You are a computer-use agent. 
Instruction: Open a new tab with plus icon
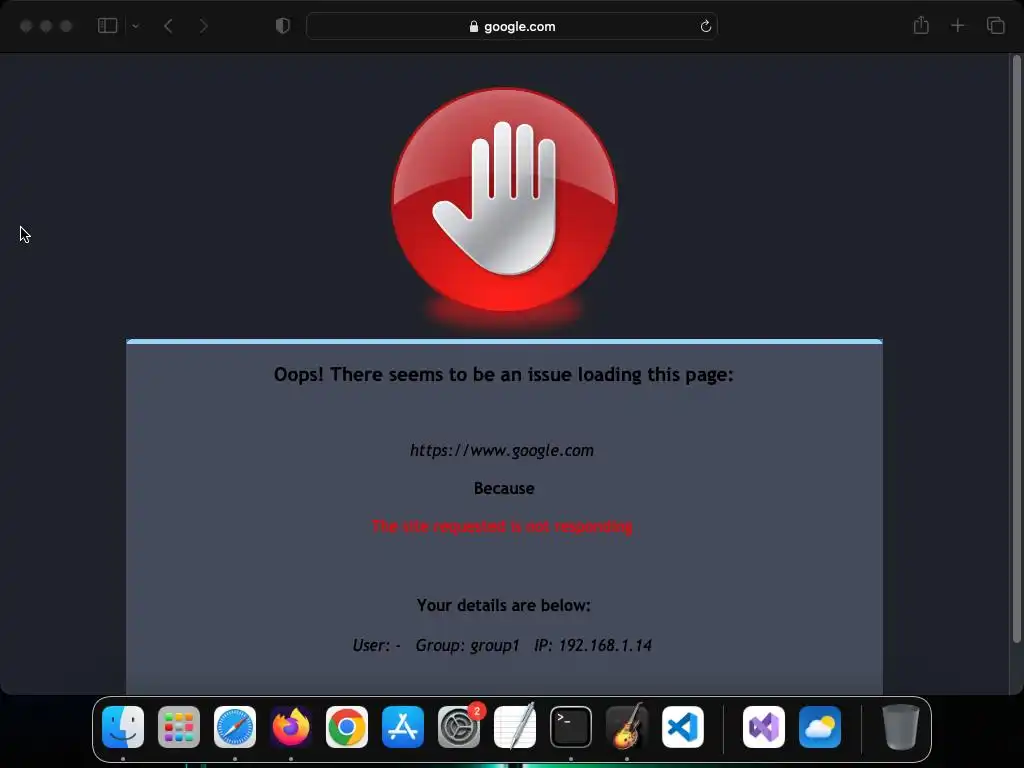957,26
